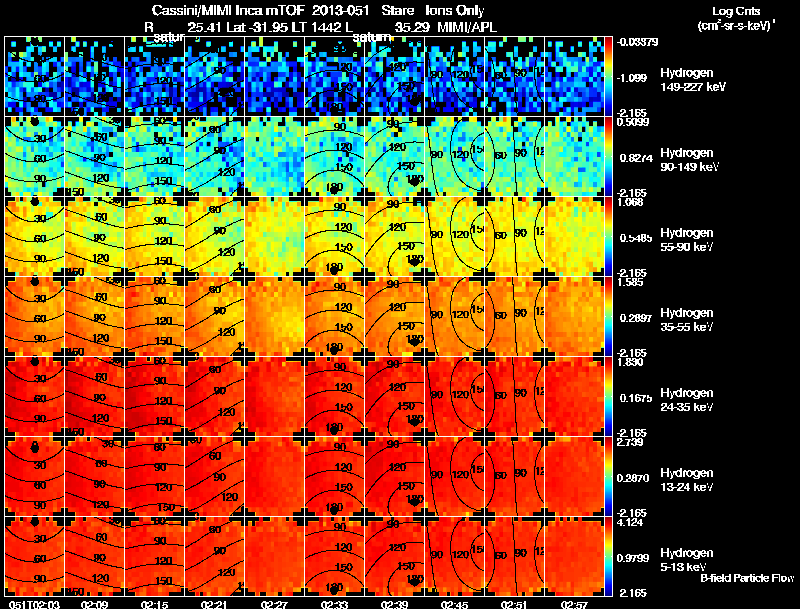Click the 'Ions Only' title text
Viewport: 800px width, 609px height.
pyautogui.click(x=455, y=10)
